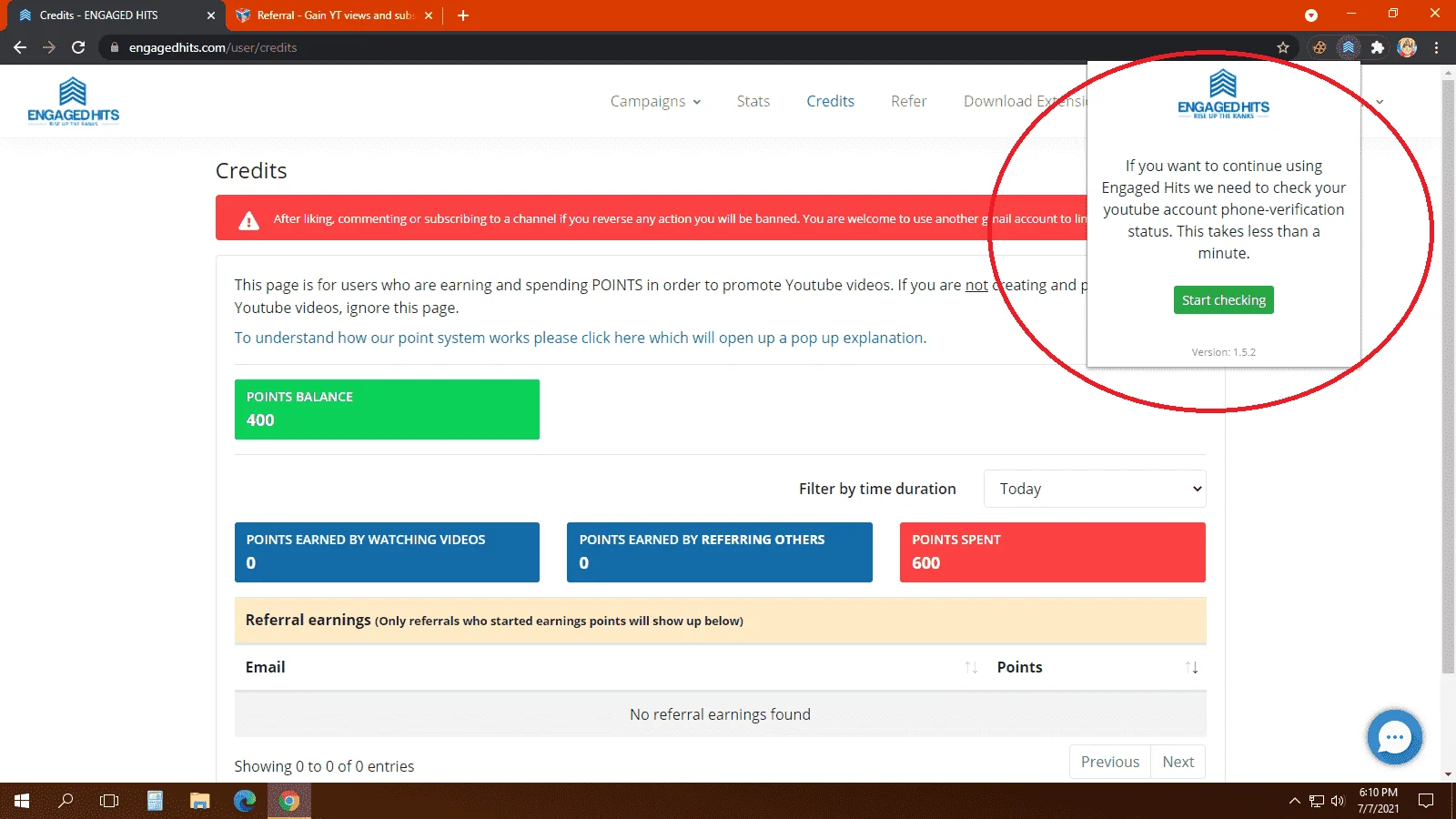Switch to the Referral - Gain YT views tab
The image size is (1456, 819).
pos(333,15)
